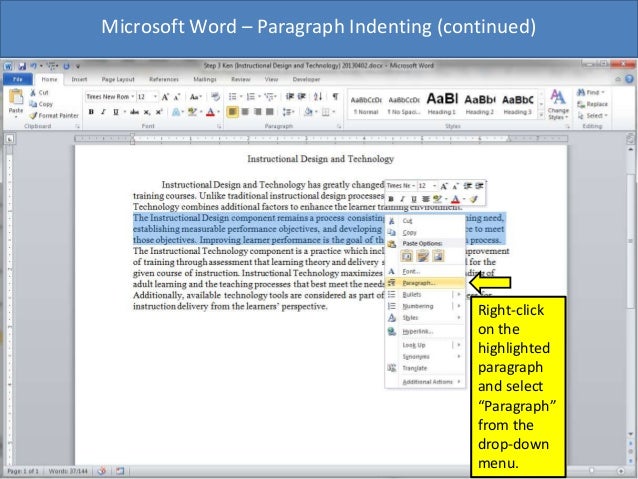Viewport: 638px width, 479px height.
Task: Apply the ribbon text highlight color
Action: coord(192,112)
